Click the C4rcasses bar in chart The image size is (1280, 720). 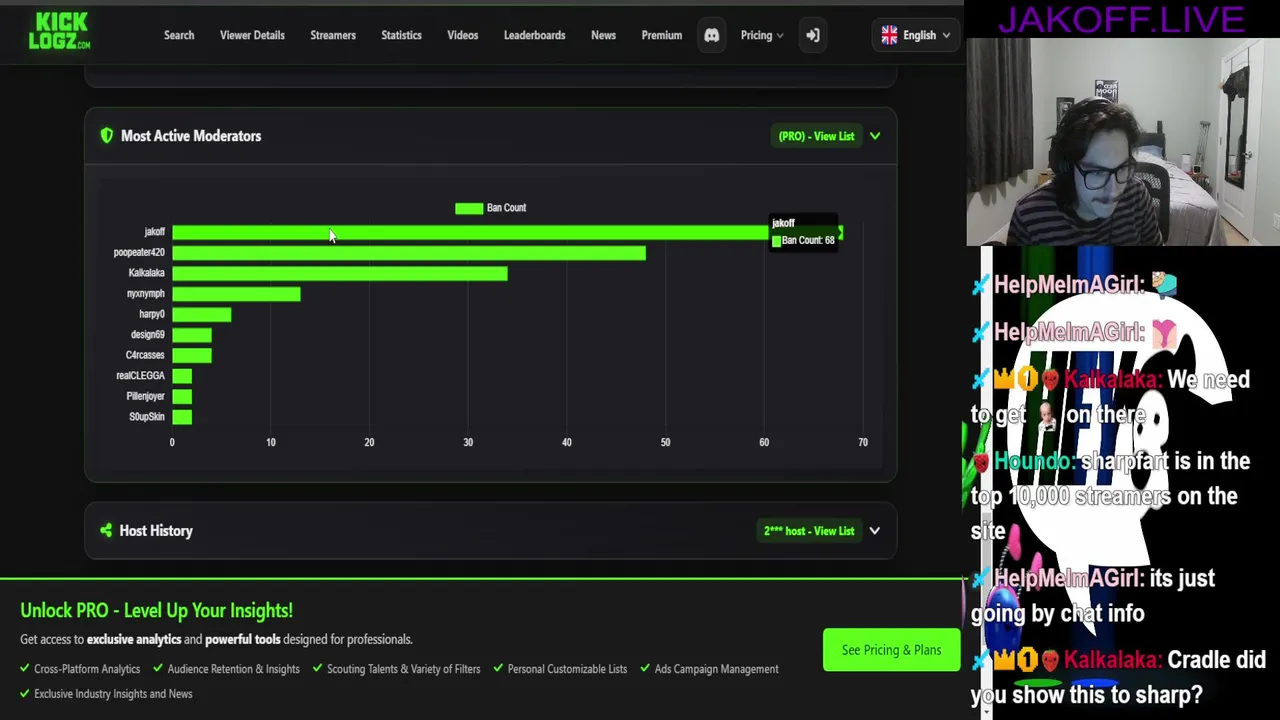click(191, 355)
